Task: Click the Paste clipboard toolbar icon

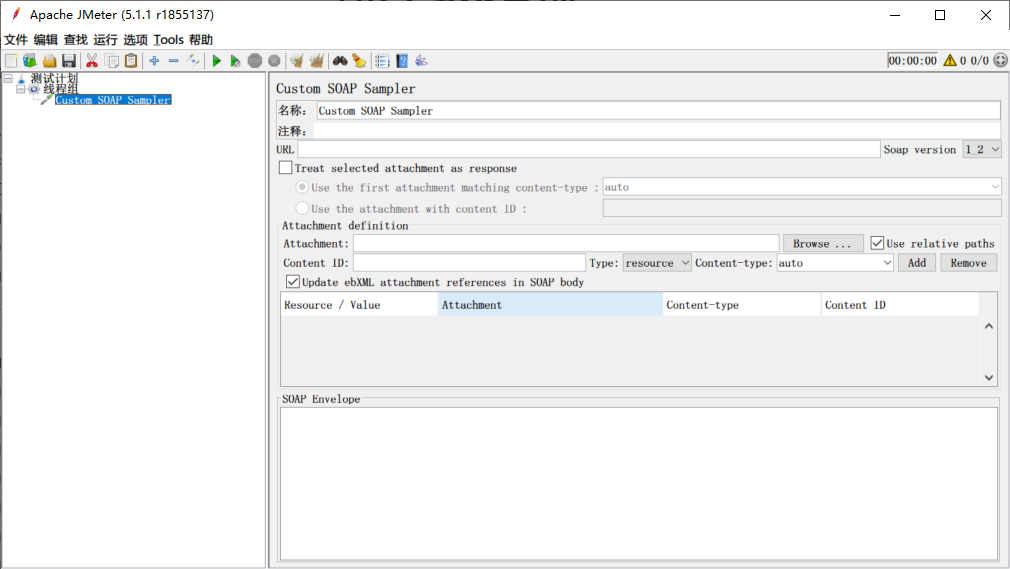Action: coord(131,61)
